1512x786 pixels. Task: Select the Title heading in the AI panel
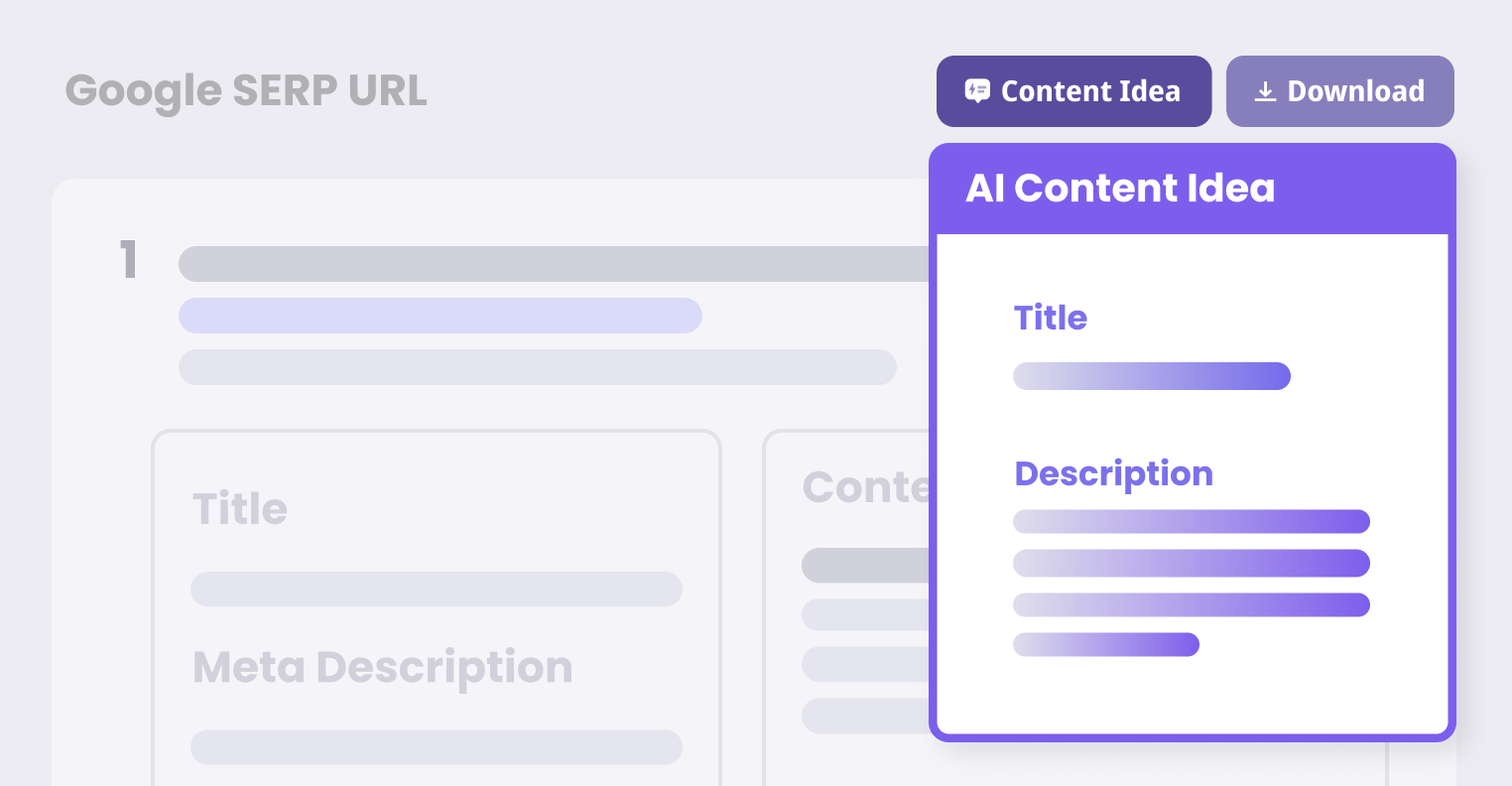pos(1051,318)
